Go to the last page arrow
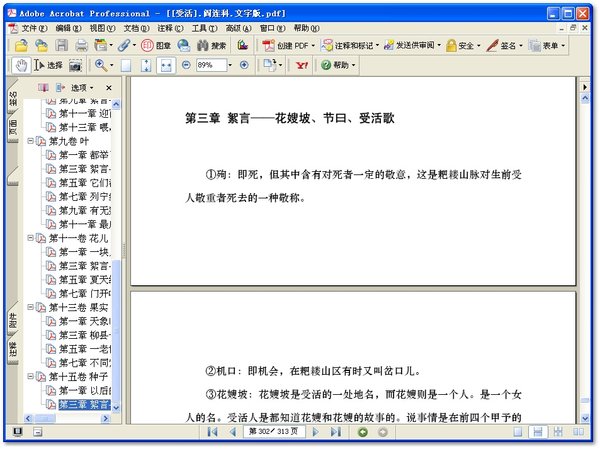The width and height of the screenshot is (600, 449). pyautogui.click(x=336, y=432)
